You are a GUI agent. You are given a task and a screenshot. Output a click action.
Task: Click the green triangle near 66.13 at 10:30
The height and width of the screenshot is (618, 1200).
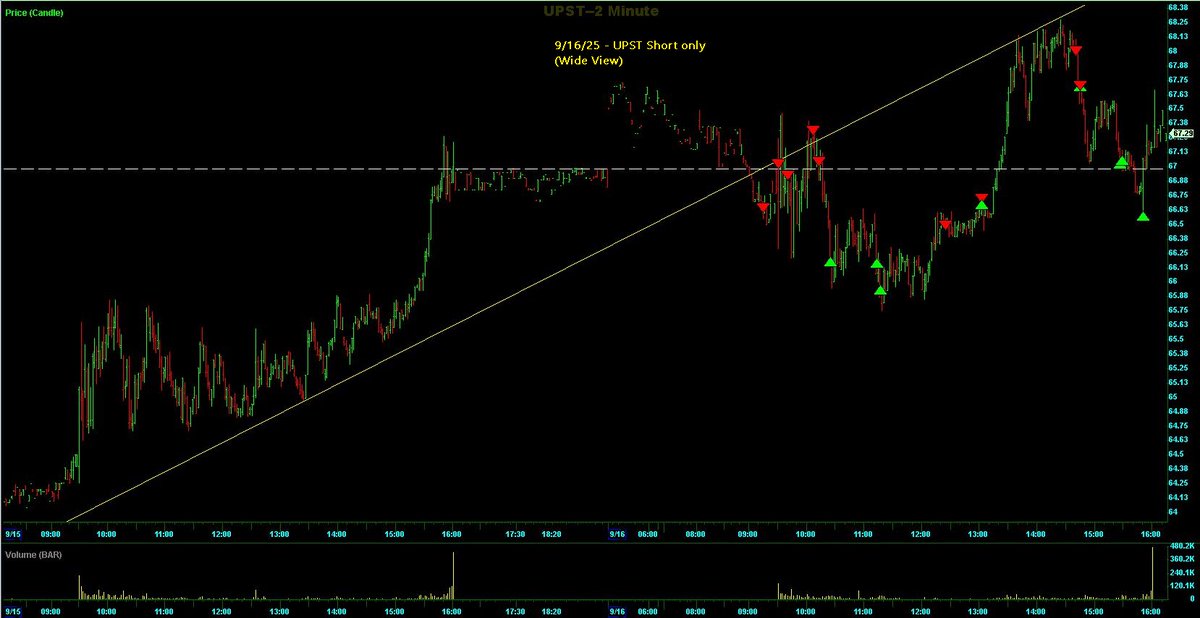tap(830, 262)
